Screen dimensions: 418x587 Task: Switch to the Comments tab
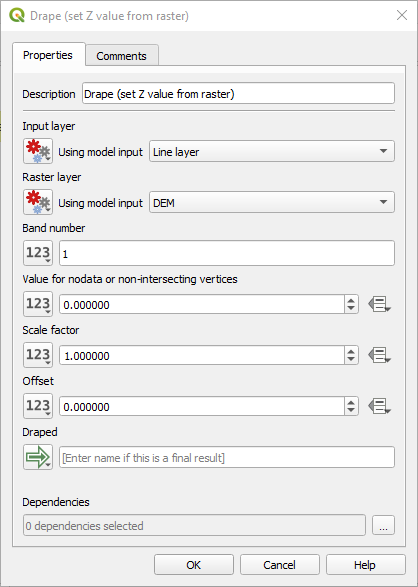(x=122, y=56)
